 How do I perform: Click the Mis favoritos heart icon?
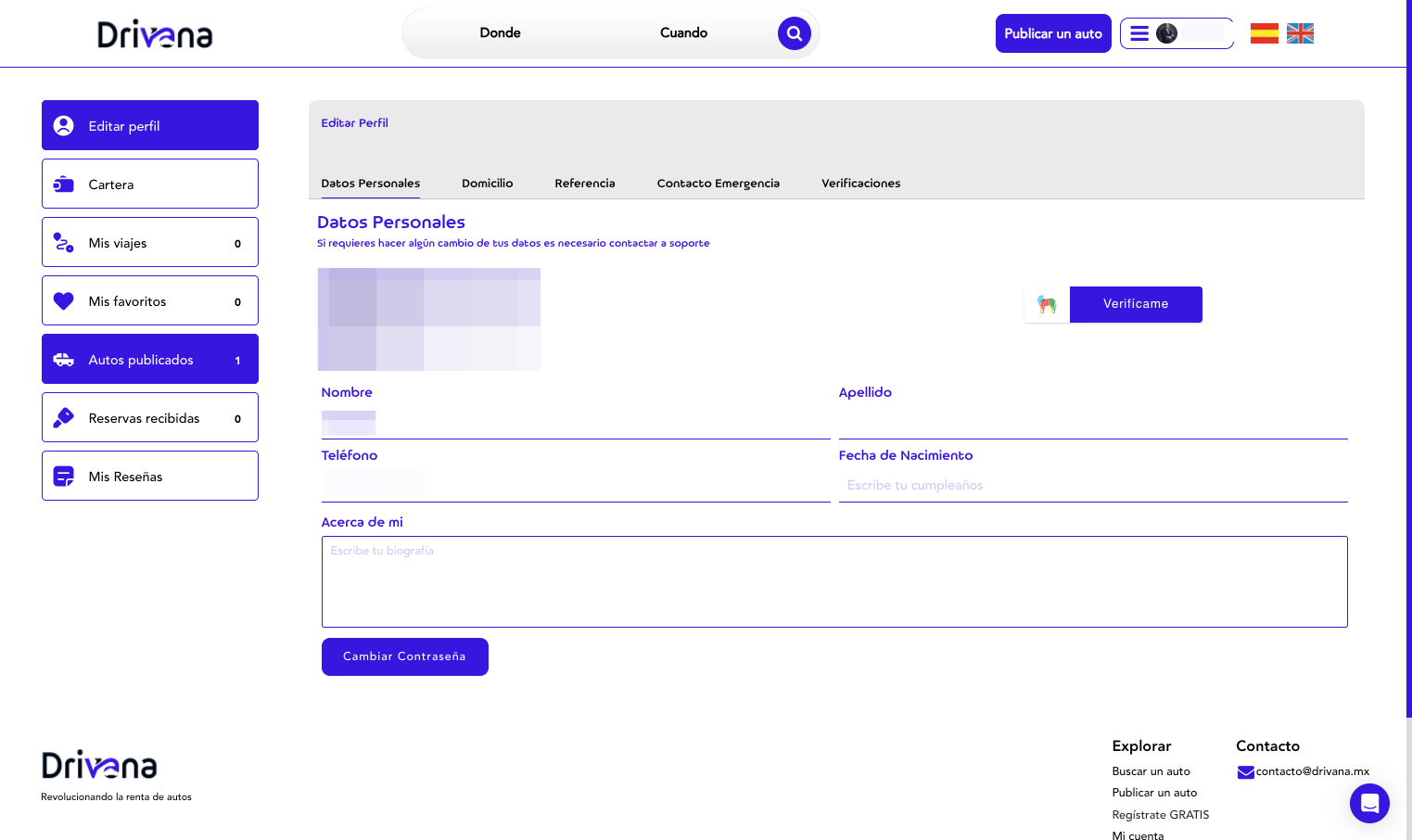pos(64,301)
